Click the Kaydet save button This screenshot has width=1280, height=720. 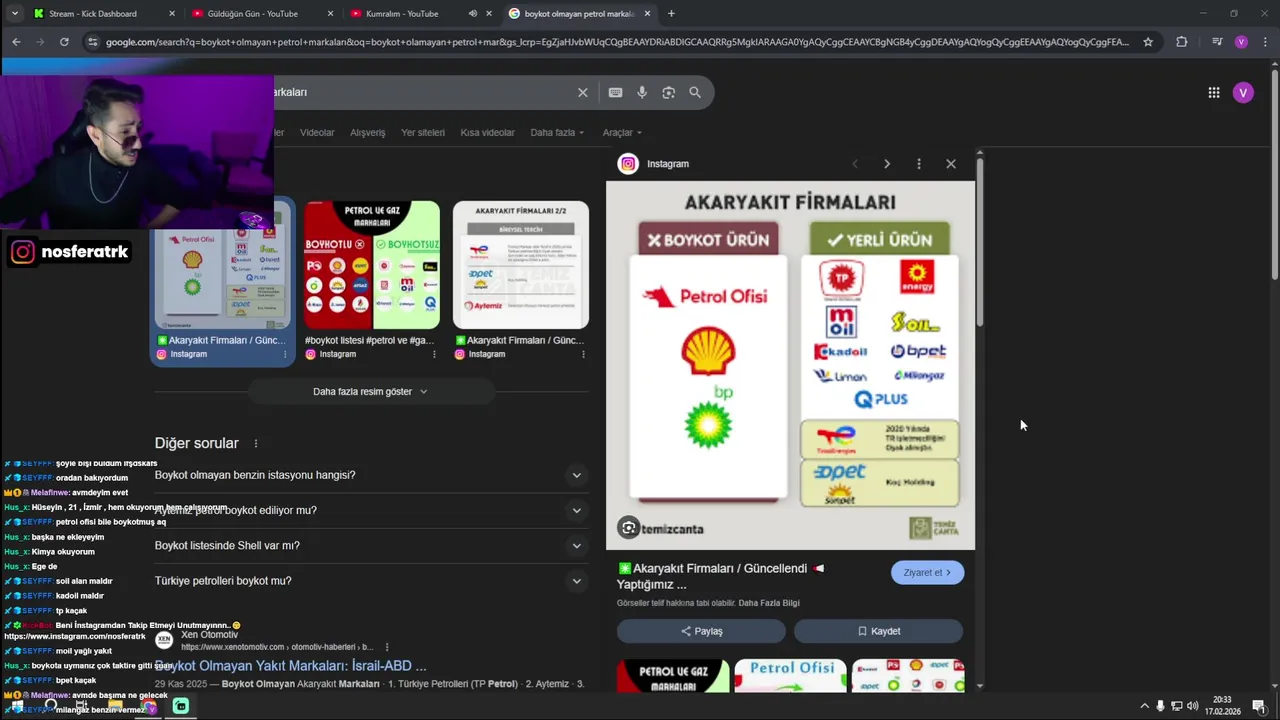click(x=878, y=631)
